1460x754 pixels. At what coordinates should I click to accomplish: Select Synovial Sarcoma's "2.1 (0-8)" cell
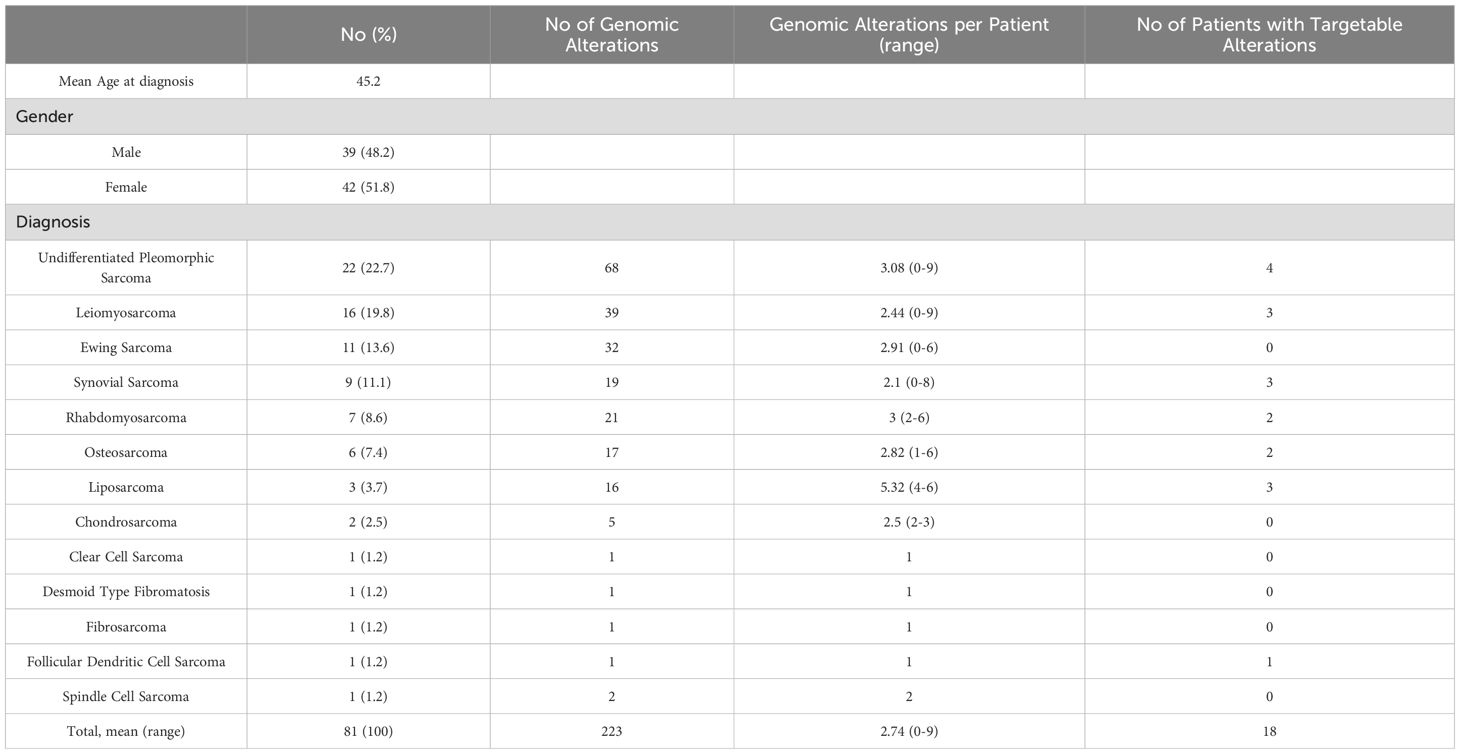tap(908, 383)
